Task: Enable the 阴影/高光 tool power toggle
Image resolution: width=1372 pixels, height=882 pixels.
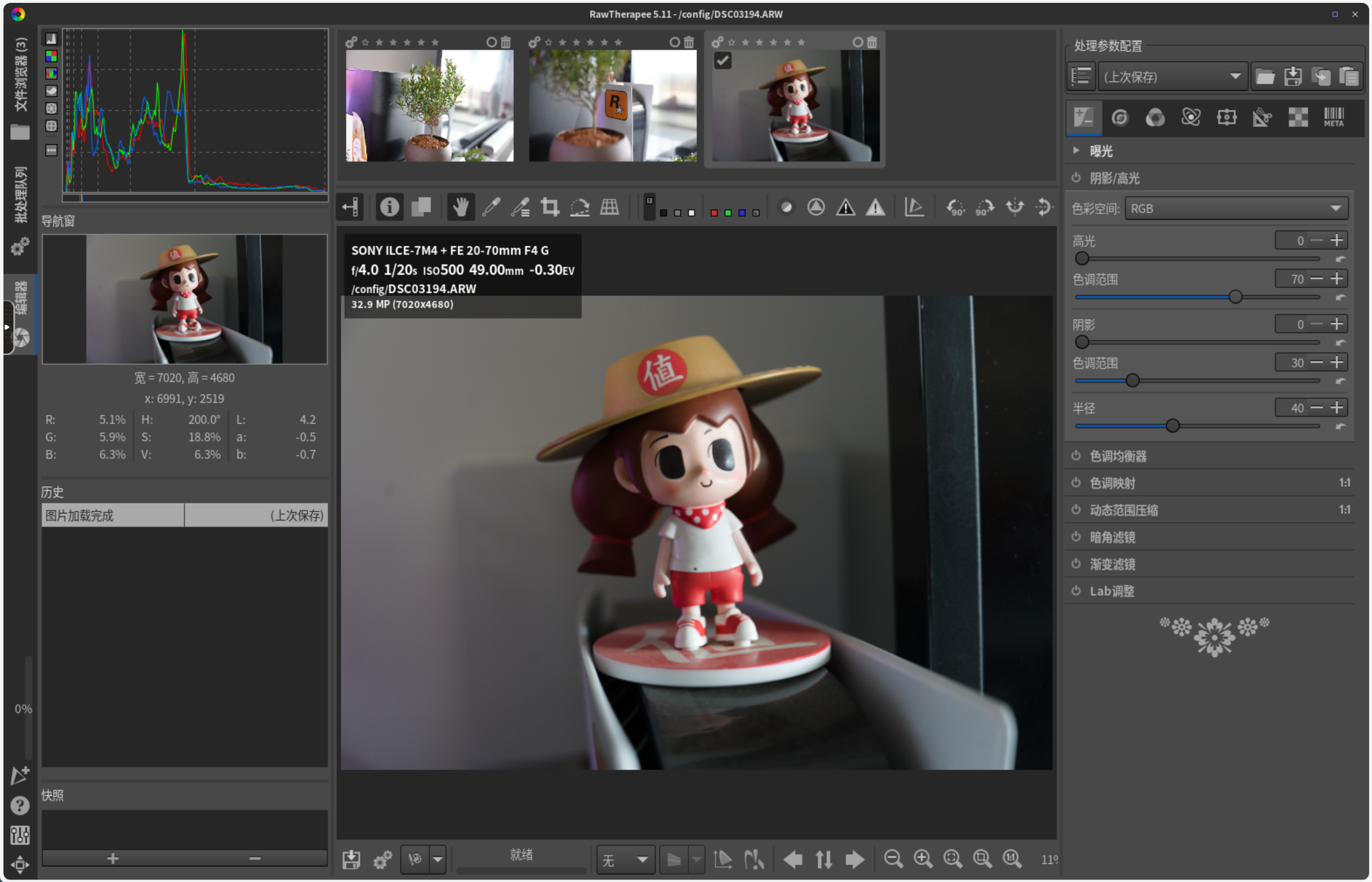Action: [1076, 178]
